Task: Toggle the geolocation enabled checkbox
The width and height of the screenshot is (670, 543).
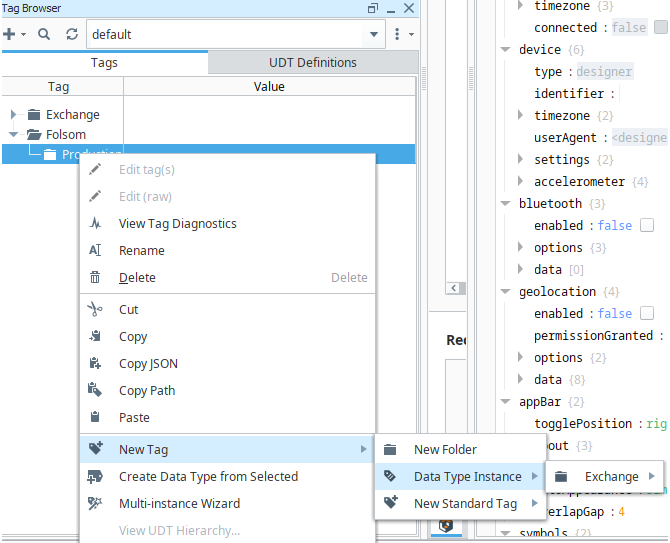Action: [647, 314]
